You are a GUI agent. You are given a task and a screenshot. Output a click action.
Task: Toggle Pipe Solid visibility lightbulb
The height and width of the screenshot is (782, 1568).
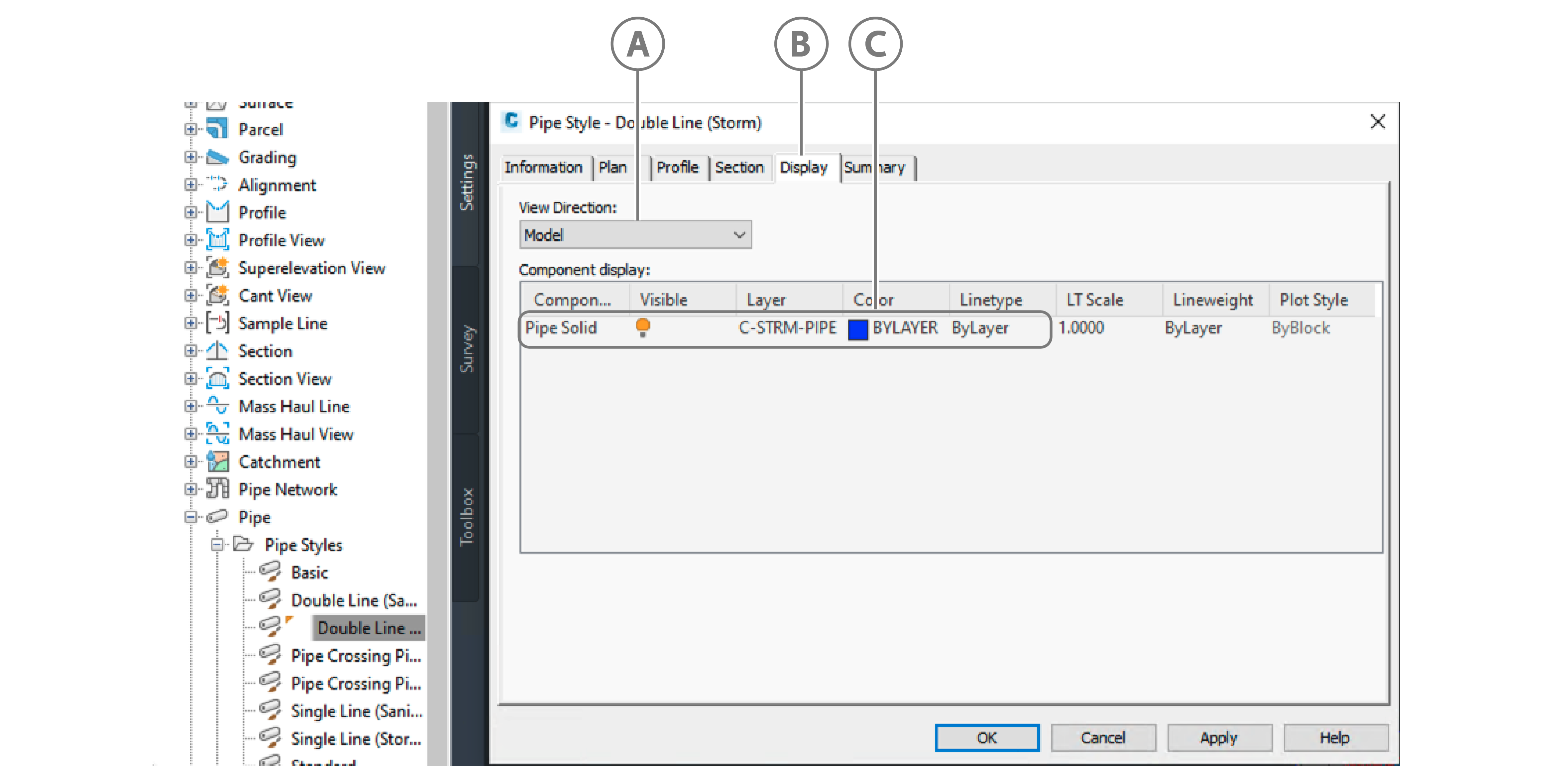click(642, 327)
